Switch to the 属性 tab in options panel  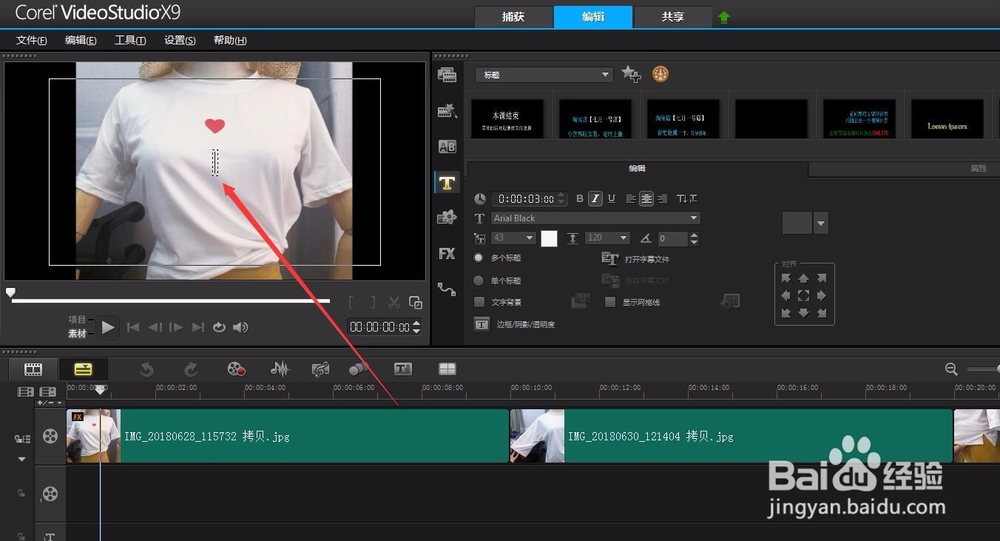point(978,168)
